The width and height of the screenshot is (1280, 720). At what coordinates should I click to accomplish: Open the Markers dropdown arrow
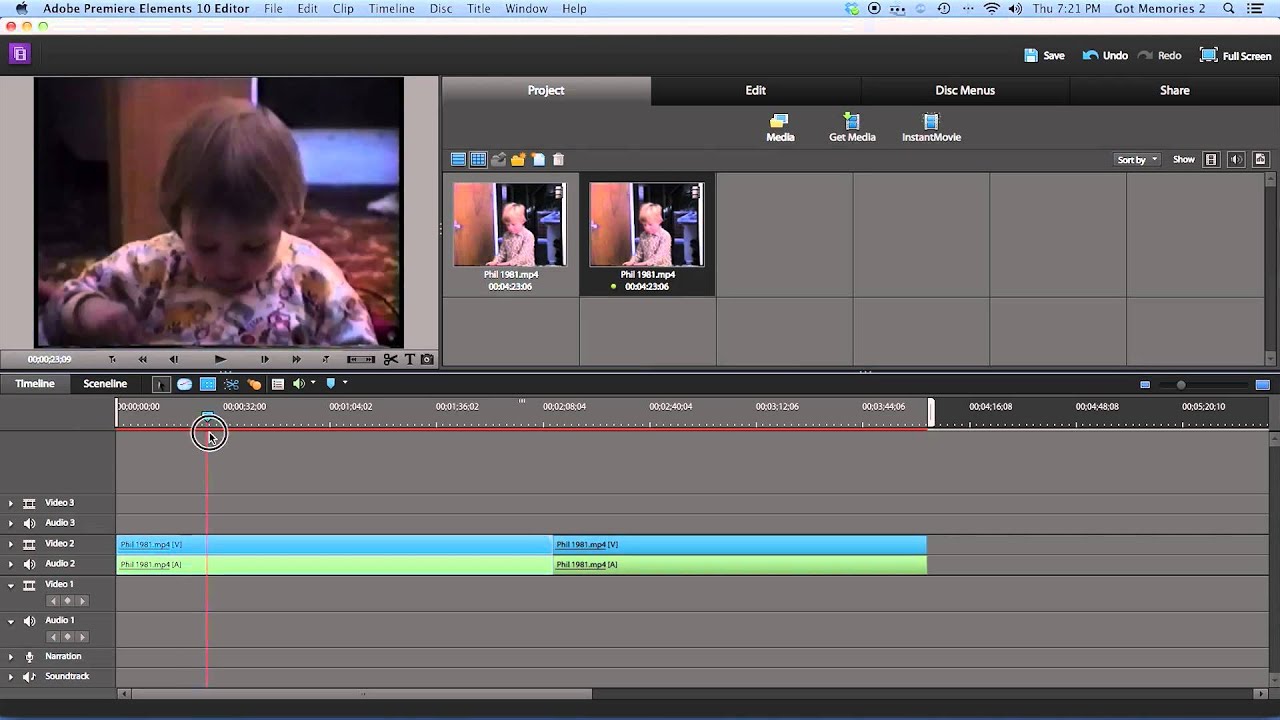click(345, 383)
